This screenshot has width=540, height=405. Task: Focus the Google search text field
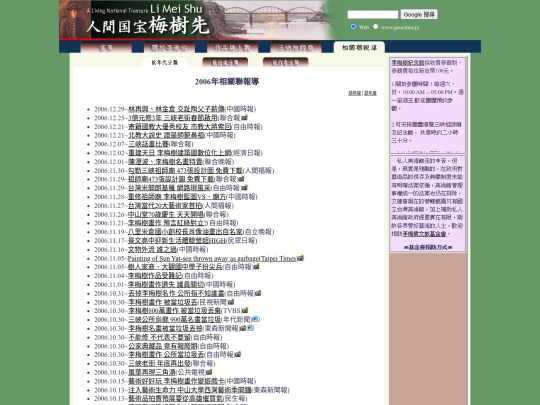(373, 14)
